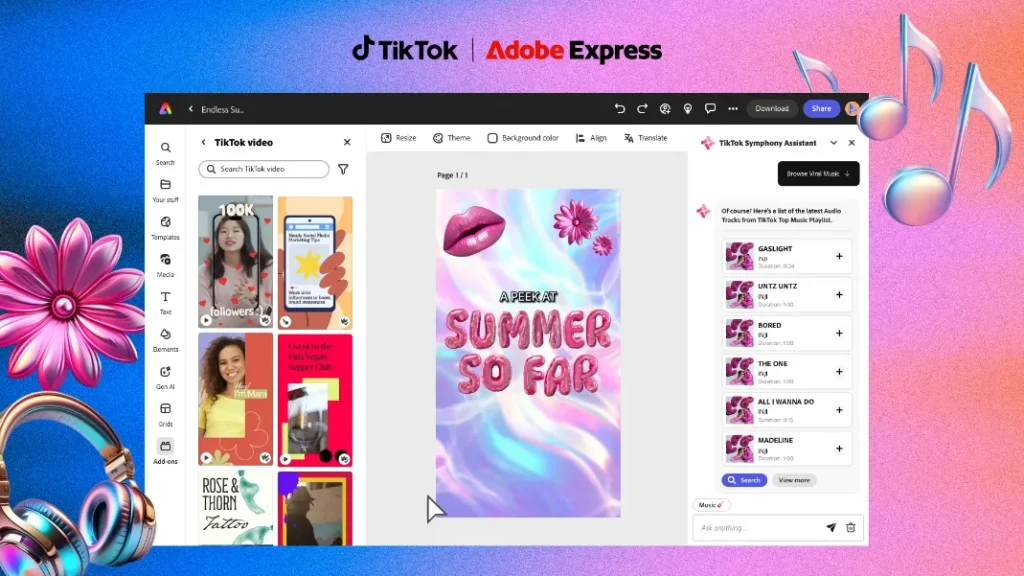Image resolution: width=1024 pixels, height=576 pixels.
Task: Click the Download button
Action: point(772,108)
